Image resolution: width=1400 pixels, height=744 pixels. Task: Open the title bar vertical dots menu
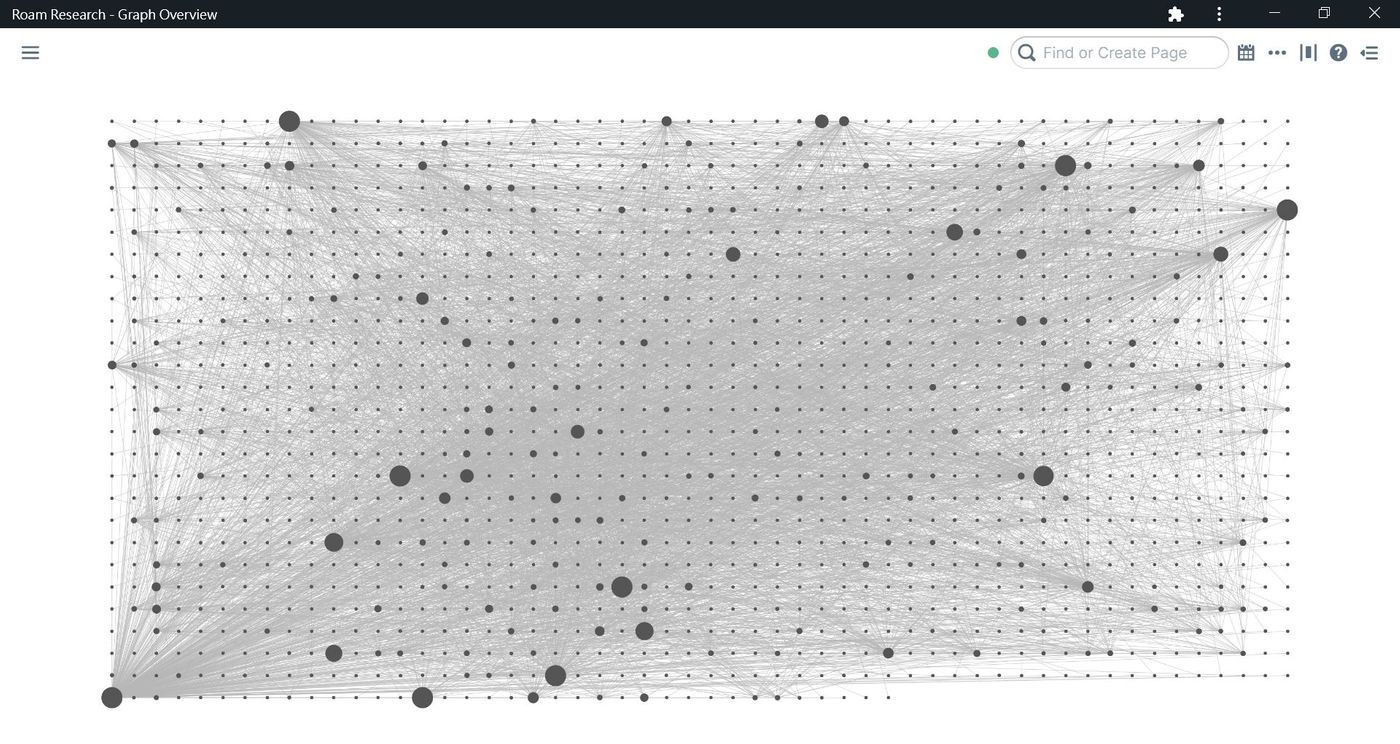coord(1219,14)
